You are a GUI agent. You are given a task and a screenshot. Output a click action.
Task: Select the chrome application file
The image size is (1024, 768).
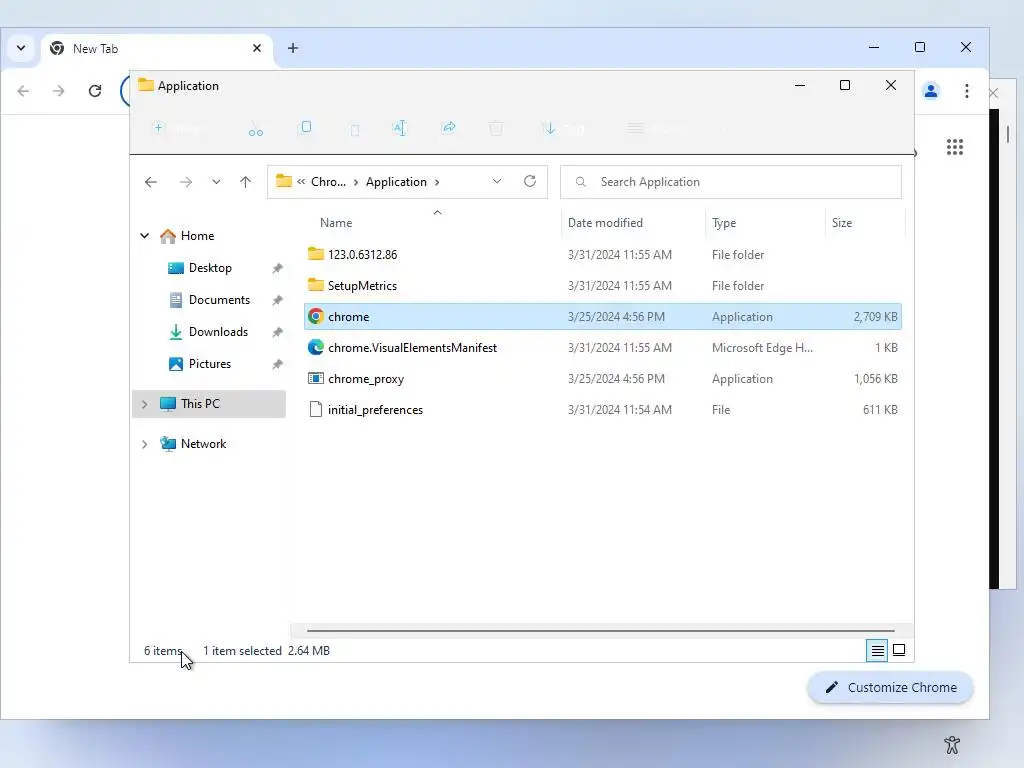pyautogui.click(x=603, y=317)
